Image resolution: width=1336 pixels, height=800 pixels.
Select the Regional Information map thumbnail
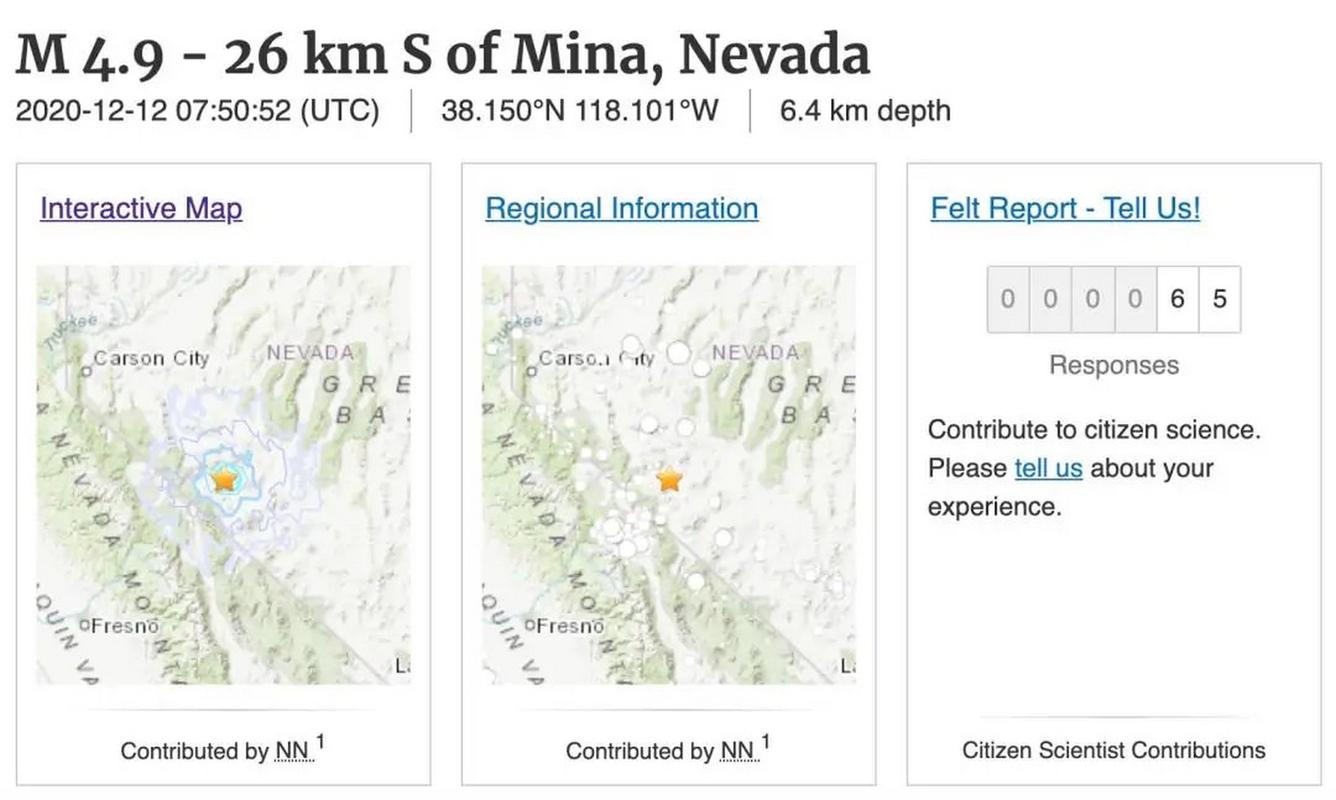(x=669, y=475)
